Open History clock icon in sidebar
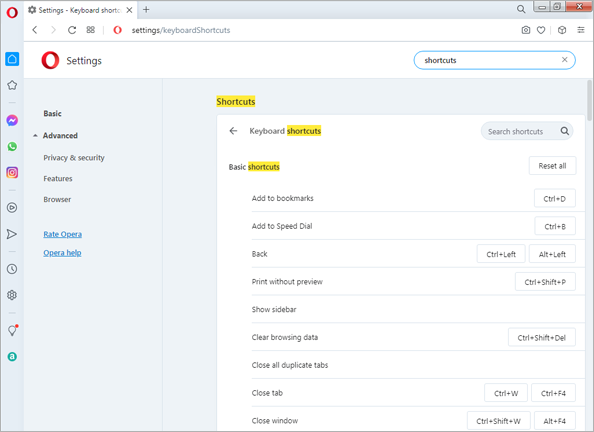 [x=12, y=269]
